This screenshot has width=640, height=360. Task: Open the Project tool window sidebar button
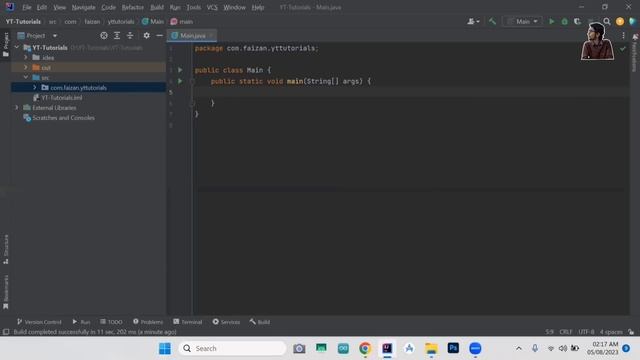[x=6, y=44]
